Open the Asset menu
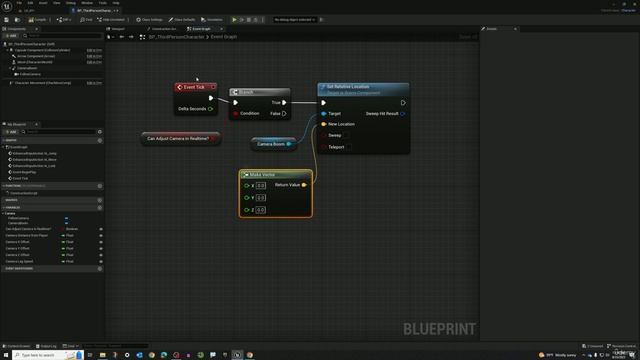640x360 pixels. point(43,3)
